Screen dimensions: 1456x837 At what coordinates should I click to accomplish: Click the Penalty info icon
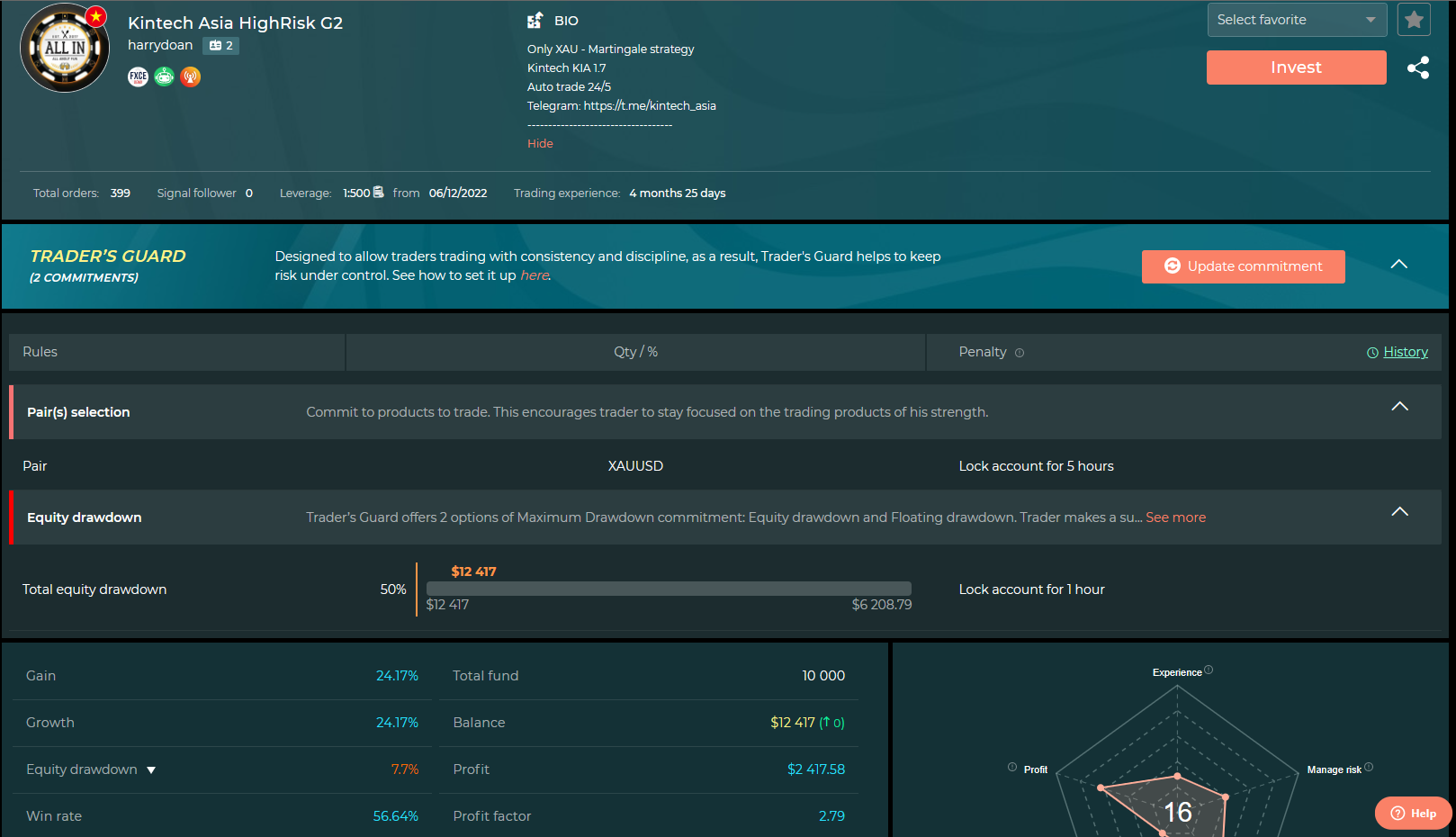coord(1020,353)
